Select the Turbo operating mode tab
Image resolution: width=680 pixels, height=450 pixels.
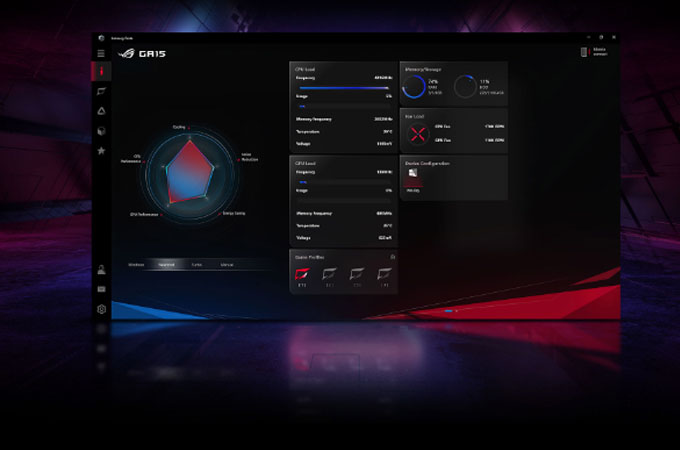196,264
